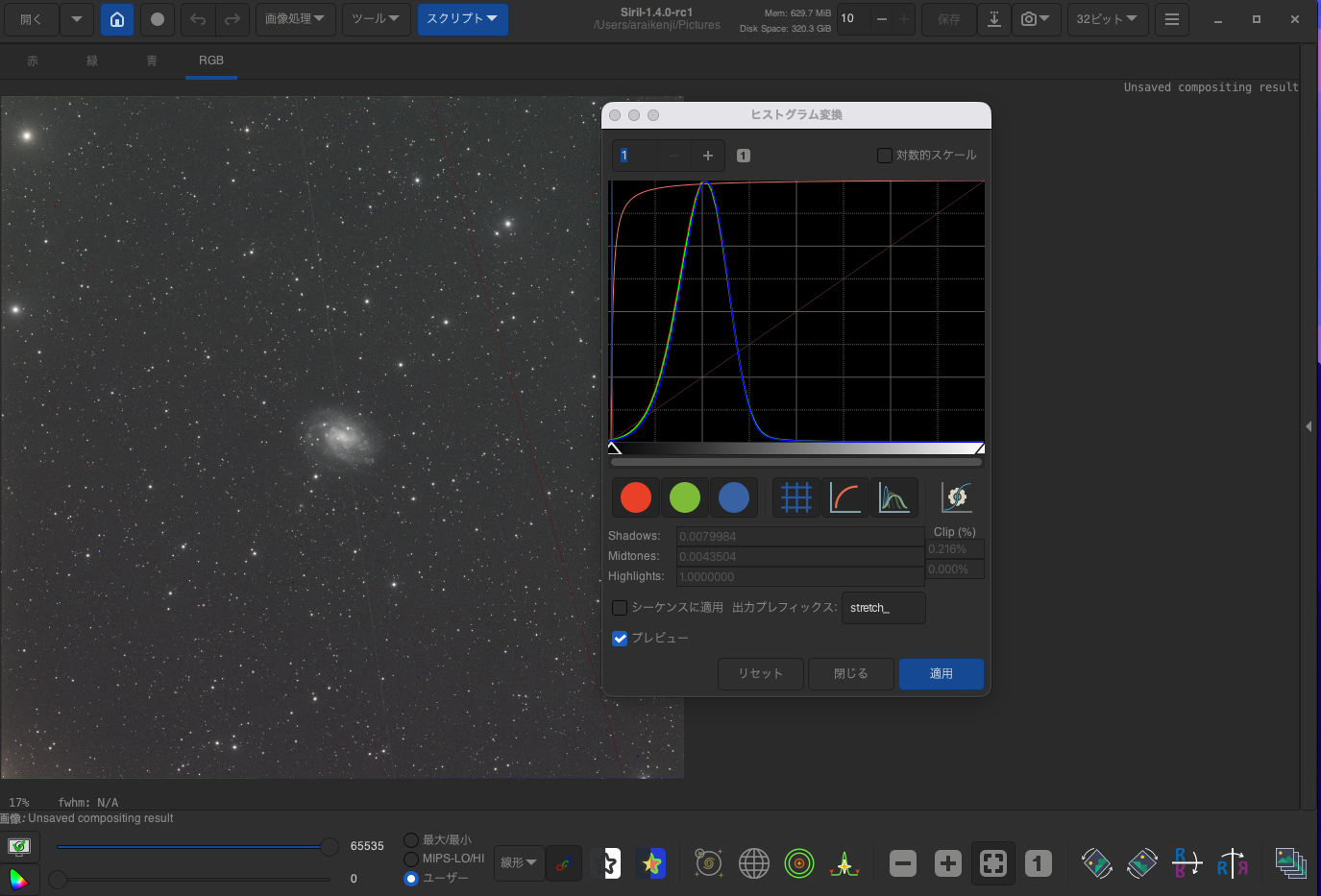Enable the 対数的スケール checkbox
The height and width of the screenshot is (896, 1321).
885,156
